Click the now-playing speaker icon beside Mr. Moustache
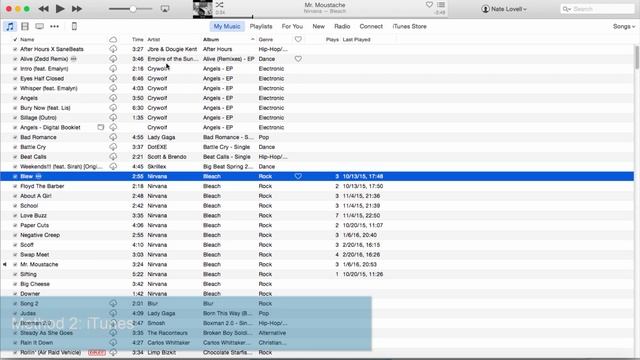Viewport: 640px width, 360px height. click(4, 264)
